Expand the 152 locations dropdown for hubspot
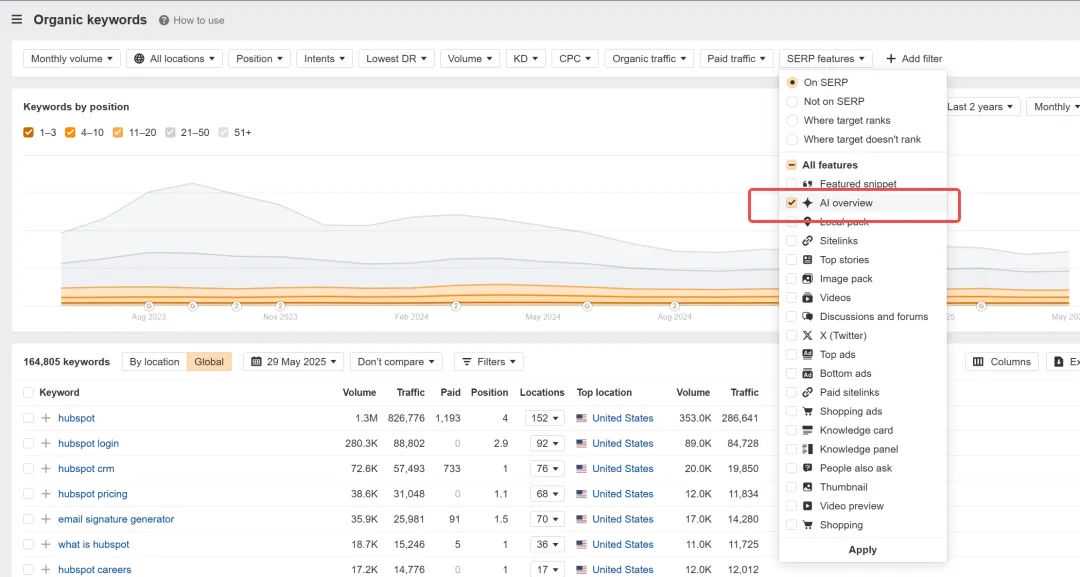The height and width of the screenshot is (577, 1080). coord(544,418)
